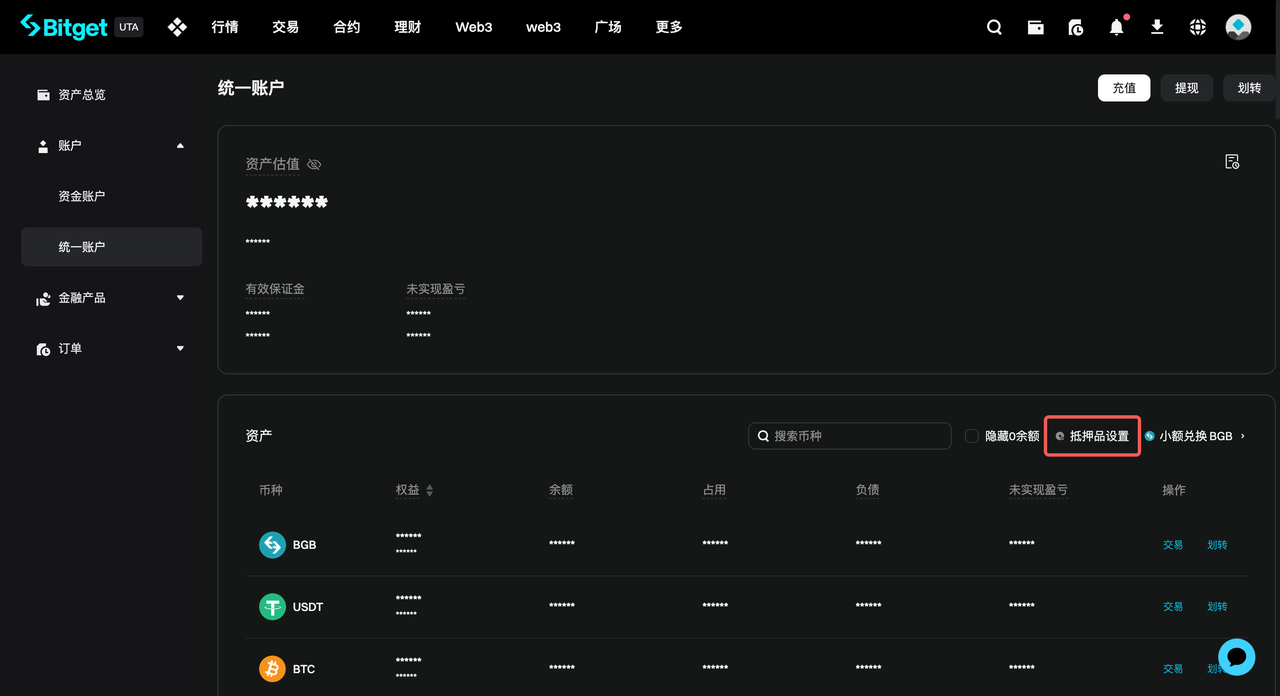This screenshot has height=696, width=1280.
Task: Open the wallet icon in top bar
Action: coord(1036,27)
